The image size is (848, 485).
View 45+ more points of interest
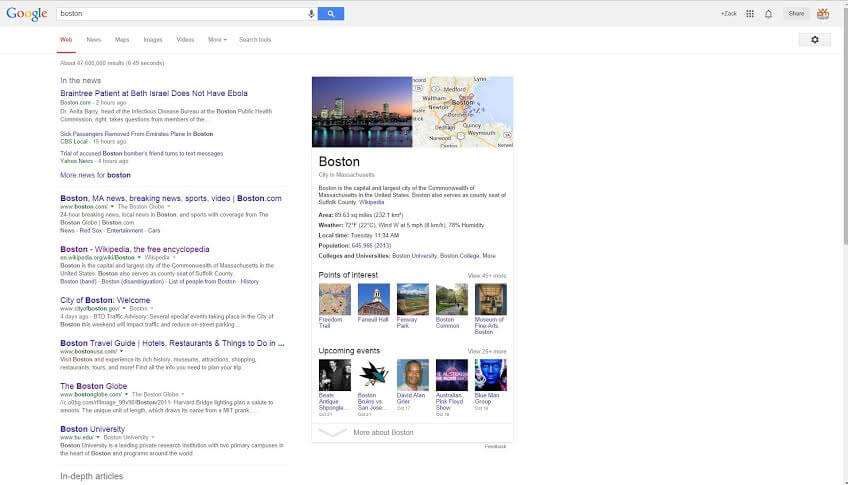point(487,276)
